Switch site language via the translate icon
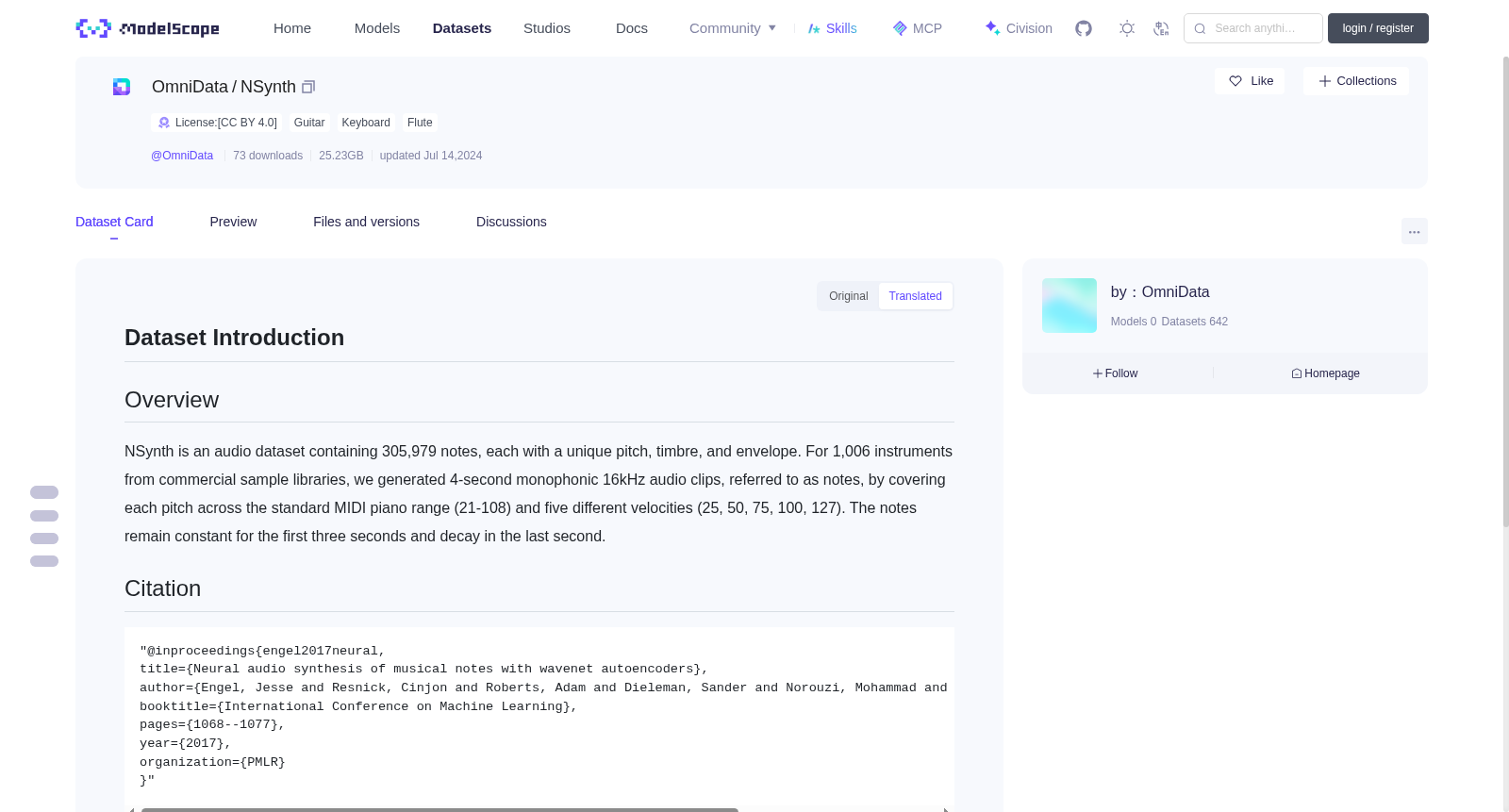The width and height of the screenshot is (1509, 812). (x=1161, y=28)
